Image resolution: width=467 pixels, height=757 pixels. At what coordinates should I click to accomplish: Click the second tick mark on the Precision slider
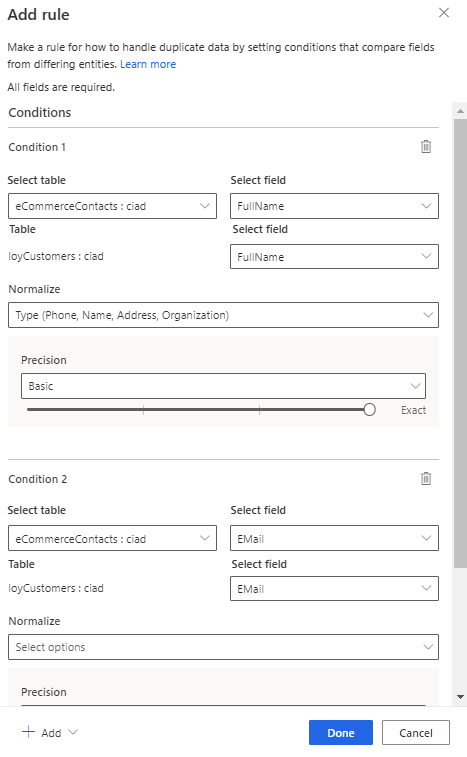[259, 410]
